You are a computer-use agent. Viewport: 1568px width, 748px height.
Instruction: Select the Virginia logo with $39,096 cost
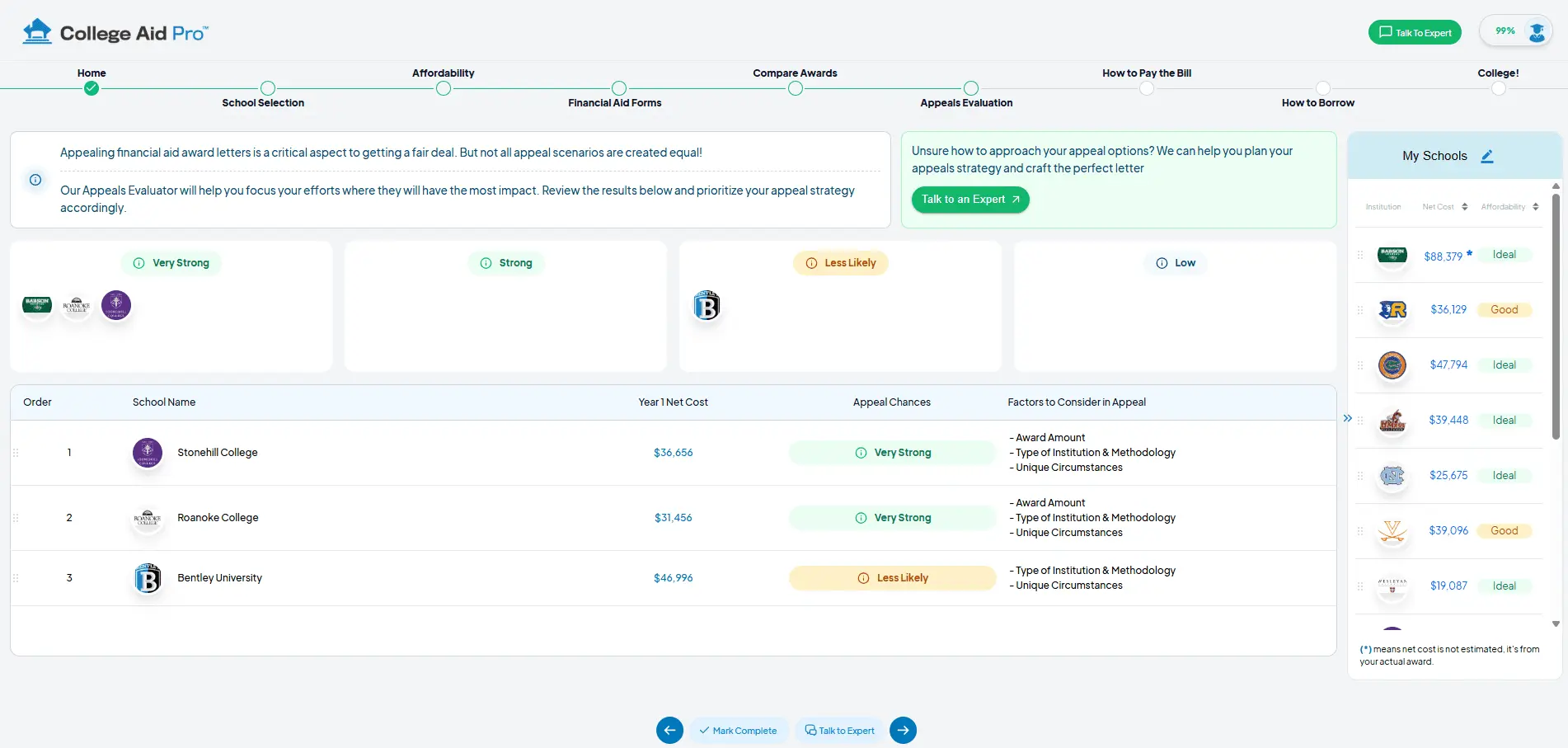pyautogui.click(x=1392, y=531)
